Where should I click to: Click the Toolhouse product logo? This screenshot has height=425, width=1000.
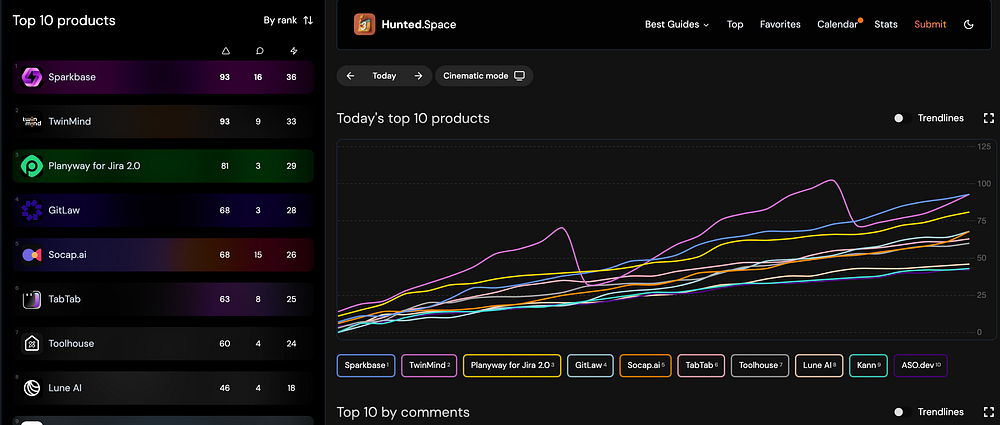click(x=31, y=343)
